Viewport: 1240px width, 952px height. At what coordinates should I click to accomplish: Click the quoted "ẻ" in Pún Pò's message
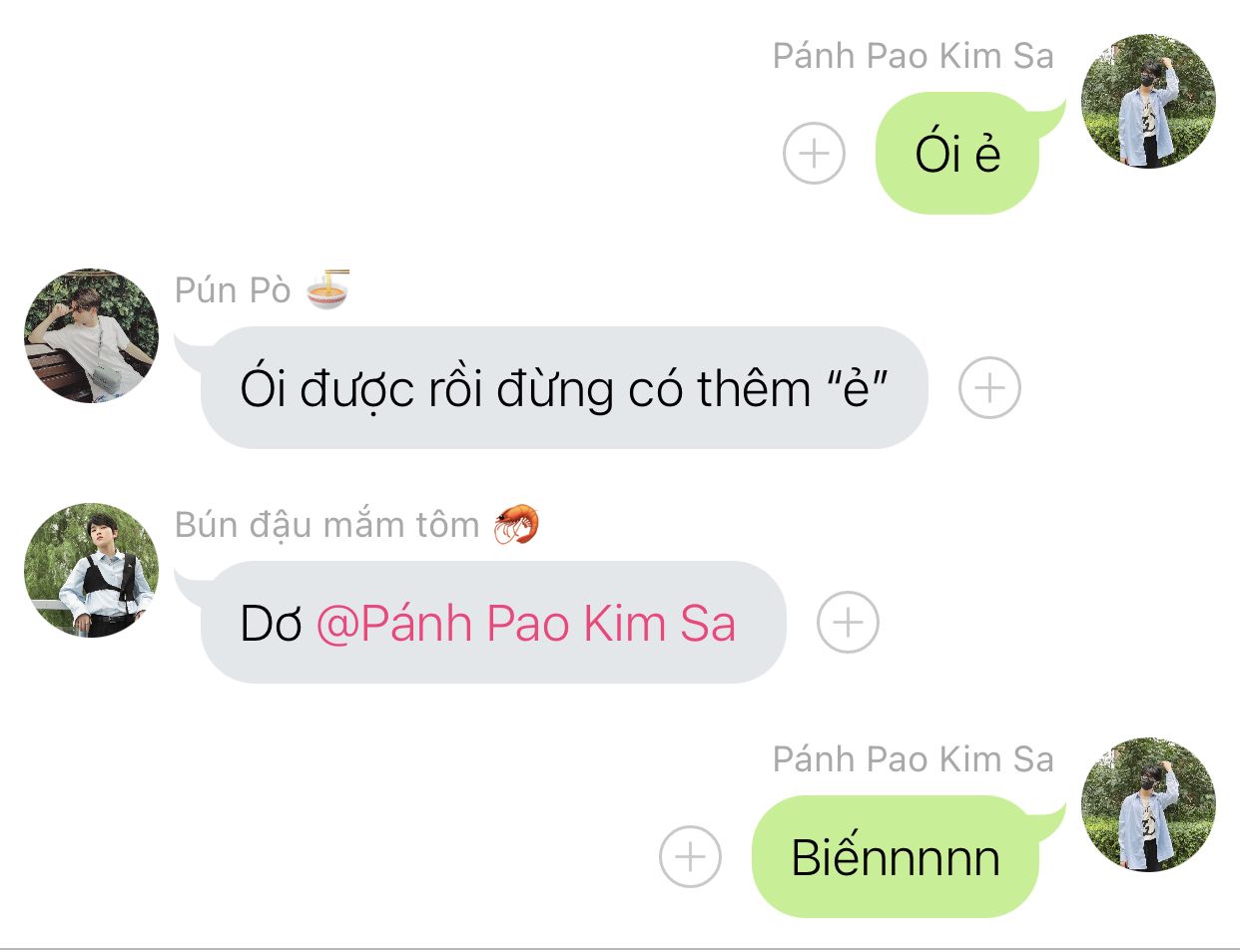pyautogui.click(x=857, y=388)
